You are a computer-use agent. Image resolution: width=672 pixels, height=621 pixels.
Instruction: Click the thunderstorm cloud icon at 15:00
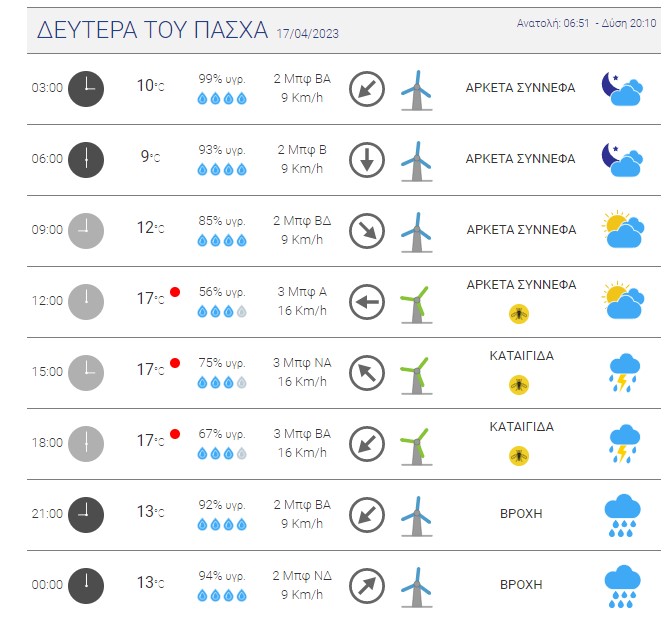[x=624, y=373]
